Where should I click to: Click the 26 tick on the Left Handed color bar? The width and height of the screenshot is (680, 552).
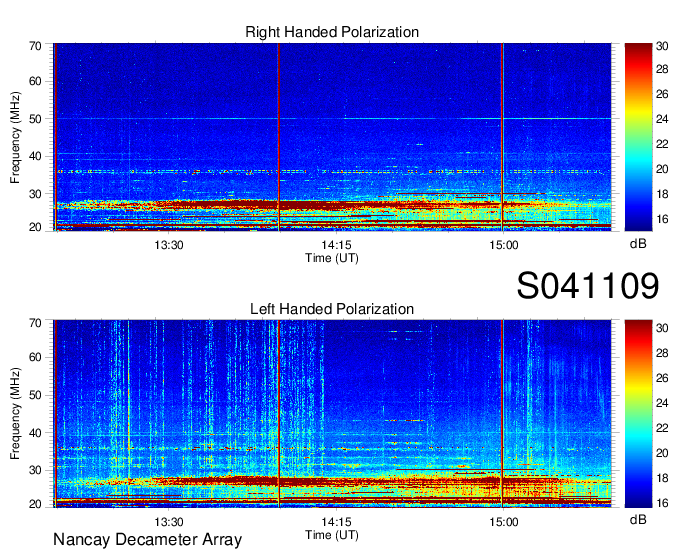click(x=662, y=378)
